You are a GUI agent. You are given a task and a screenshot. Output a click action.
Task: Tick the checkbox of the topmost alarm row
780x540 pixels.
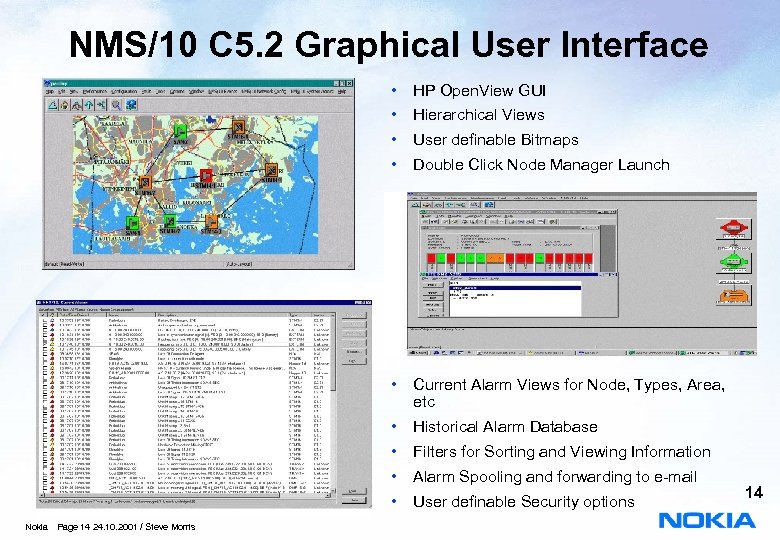pos(43,321)
